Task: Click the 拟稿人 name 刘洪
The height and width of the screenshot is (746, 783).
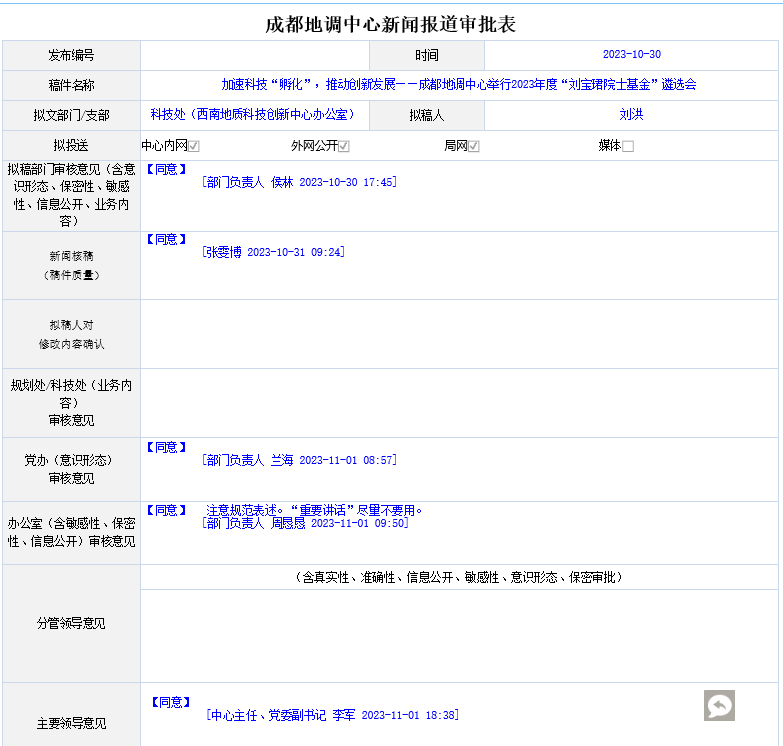Action: pos(631,115)
